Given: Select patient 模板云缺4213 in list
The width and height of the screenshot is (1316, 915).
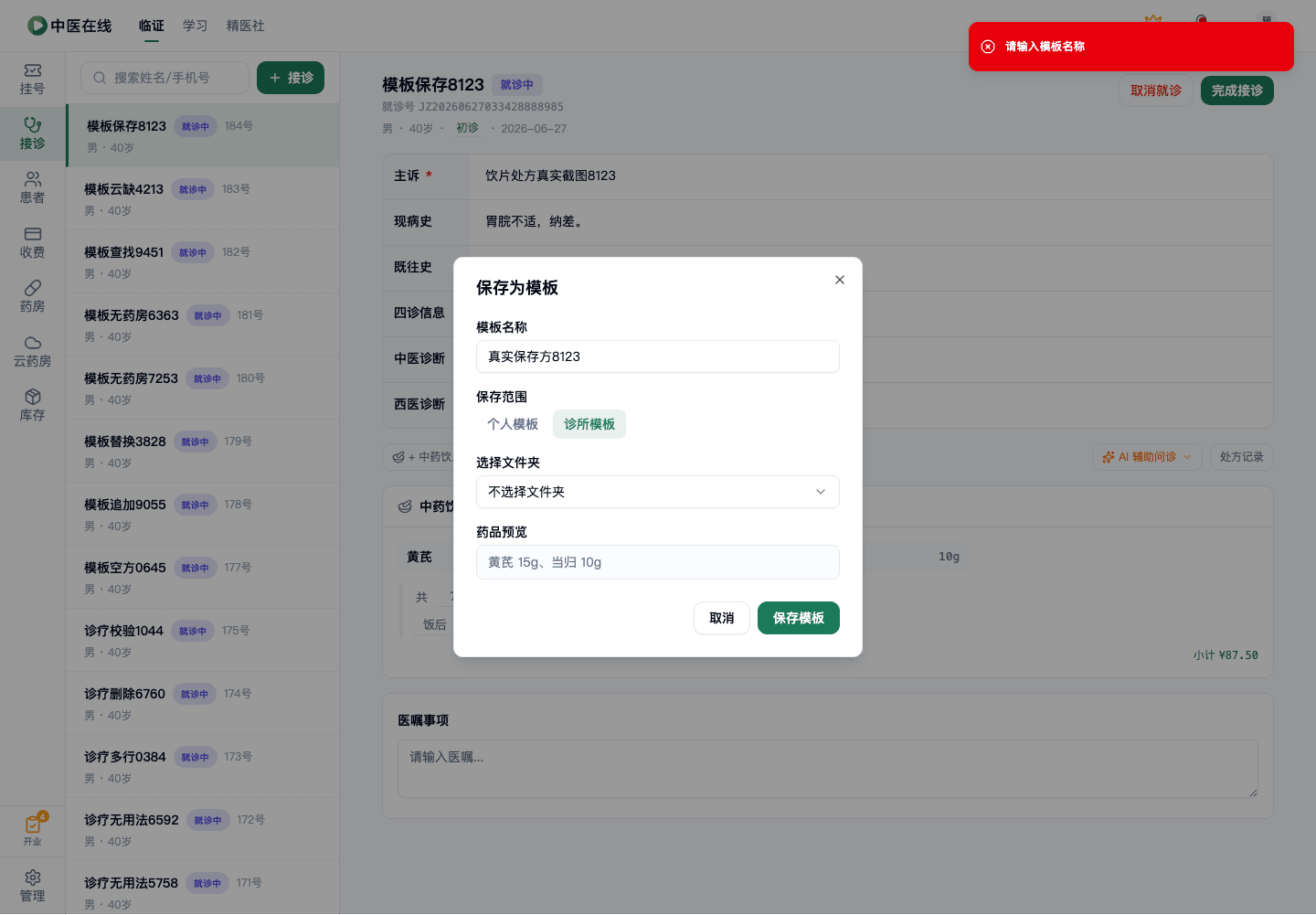Looking at the screenshot, I should coord(203,198).
